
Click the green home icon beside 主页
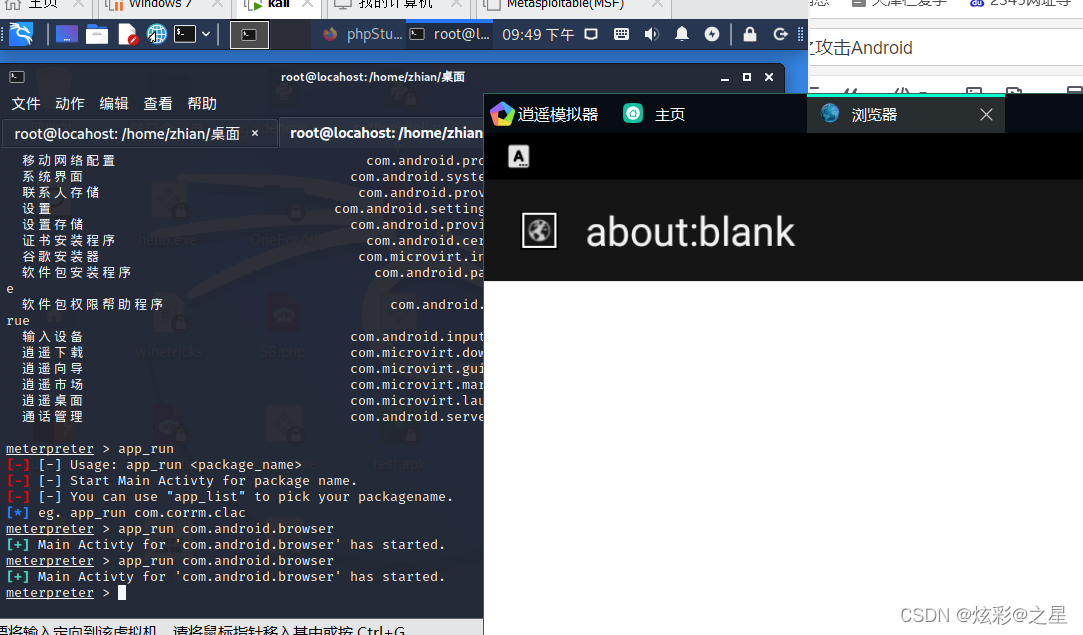[x=633, y=113]
